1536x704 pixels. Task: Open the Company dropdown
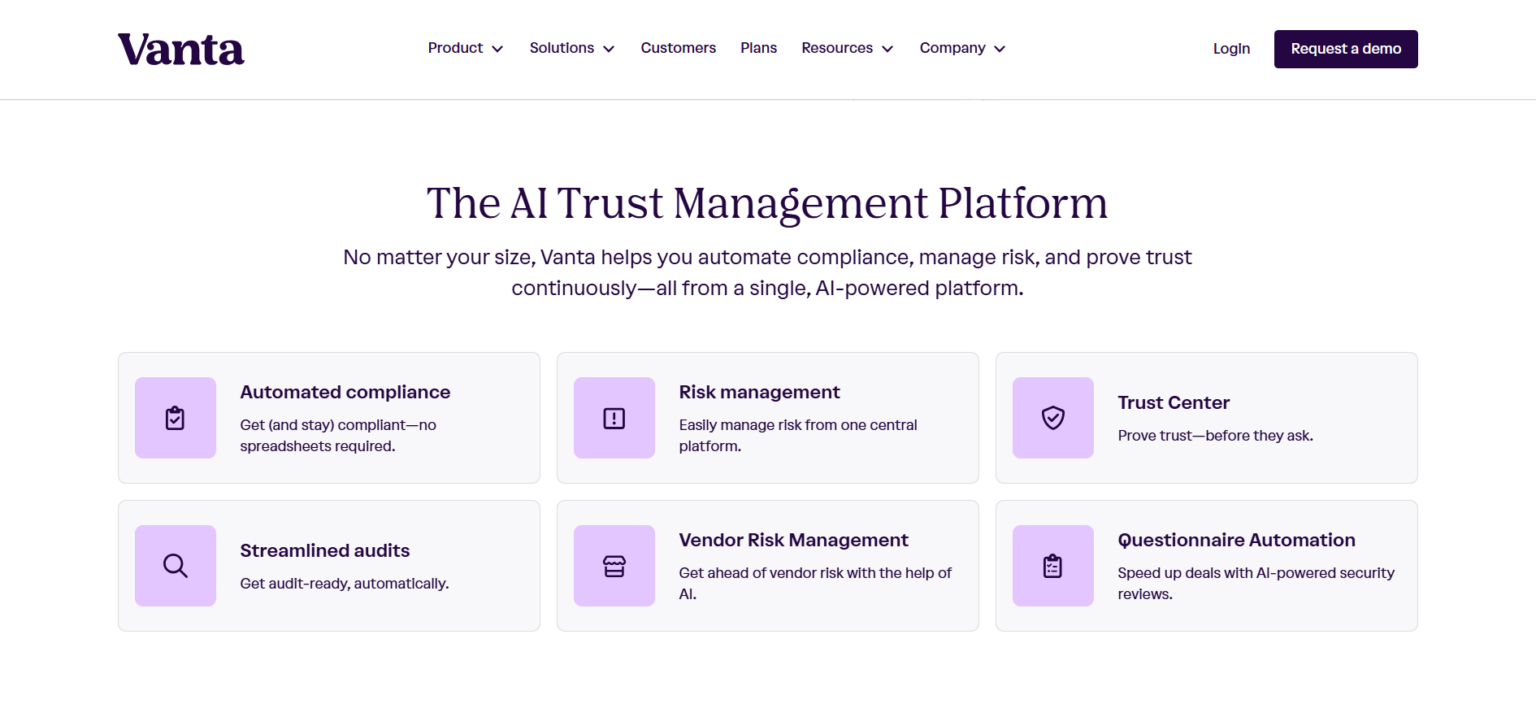click(961, 47)
